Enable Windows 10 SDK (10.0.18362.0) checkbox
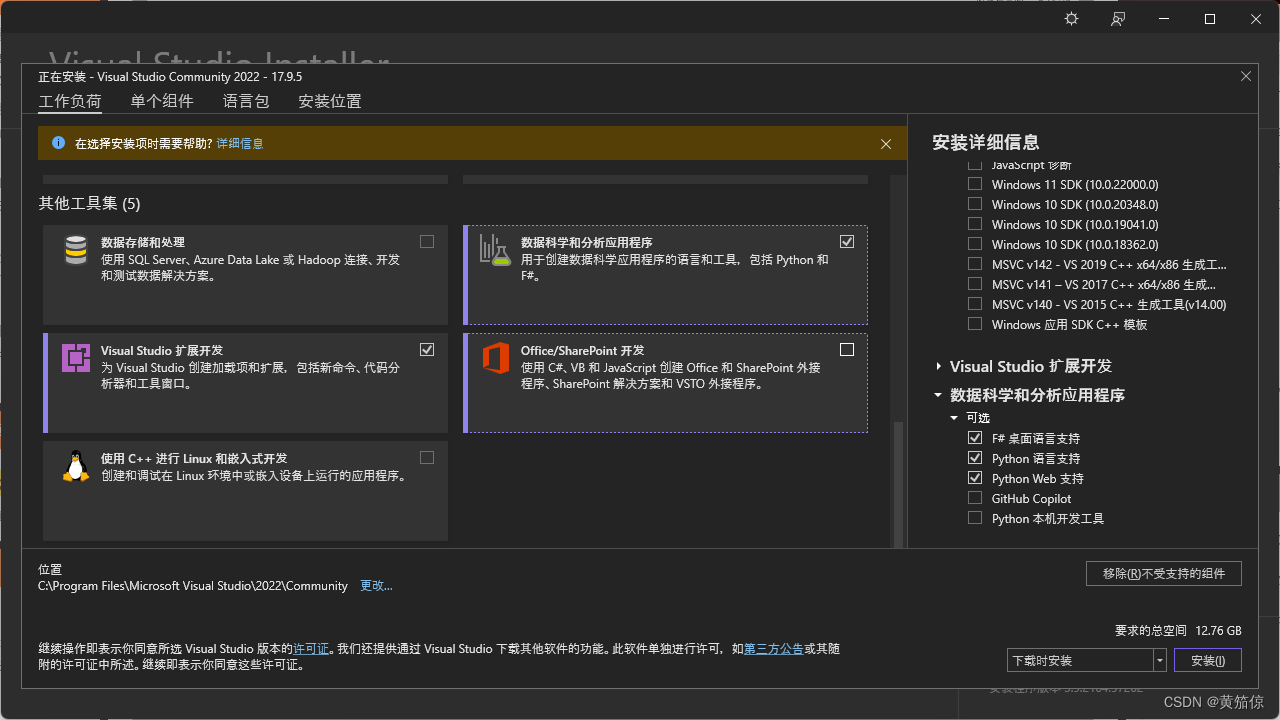Image resolution: width=1280 pixels, height=720 pixels. coord(975,244)
